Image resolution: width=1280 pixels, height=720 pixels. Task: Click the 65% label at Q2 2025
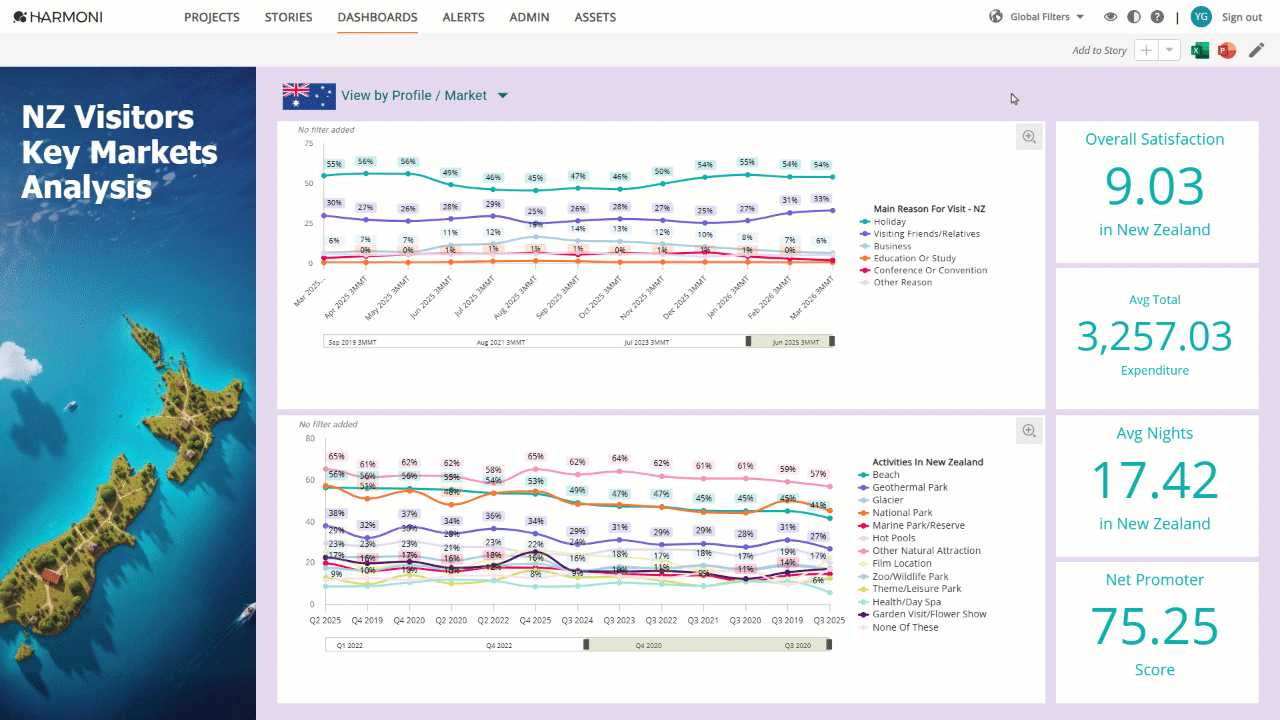[x=336, y=456]
